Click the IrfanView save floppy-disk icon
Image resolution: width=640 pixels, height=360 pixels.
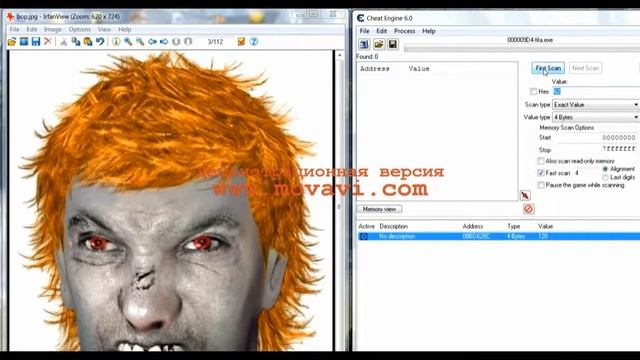[x=36, y=41]
